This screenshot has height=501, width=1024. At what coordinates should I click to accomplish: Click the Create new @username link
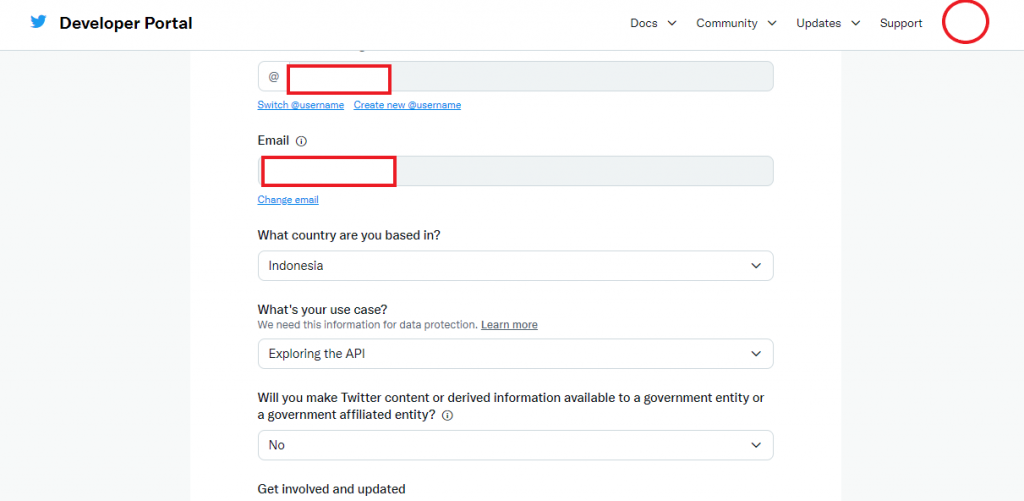click(x=408, y=105)
